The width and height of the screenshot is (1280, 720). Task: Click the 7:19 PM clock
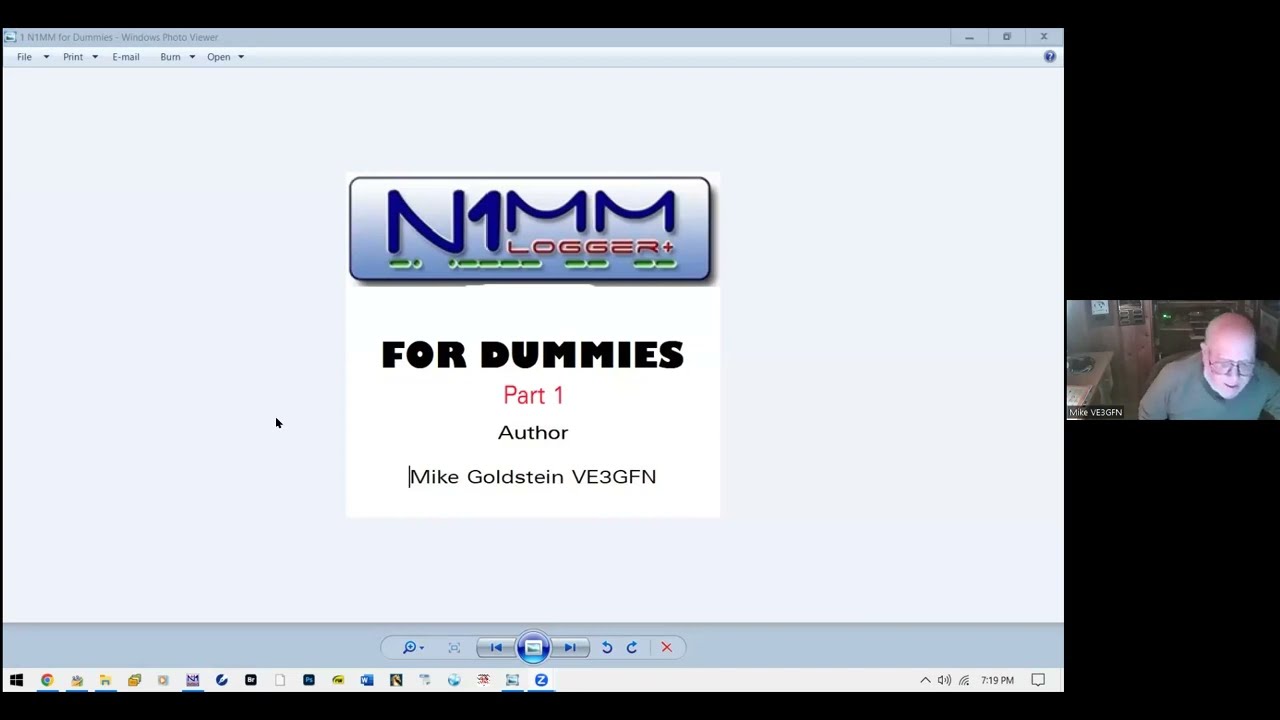997,680
